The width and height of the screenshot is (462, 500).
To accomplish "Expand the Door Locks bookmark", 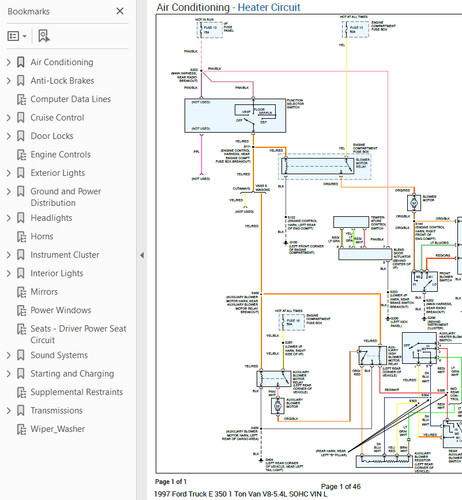I will tap(9, 136).
